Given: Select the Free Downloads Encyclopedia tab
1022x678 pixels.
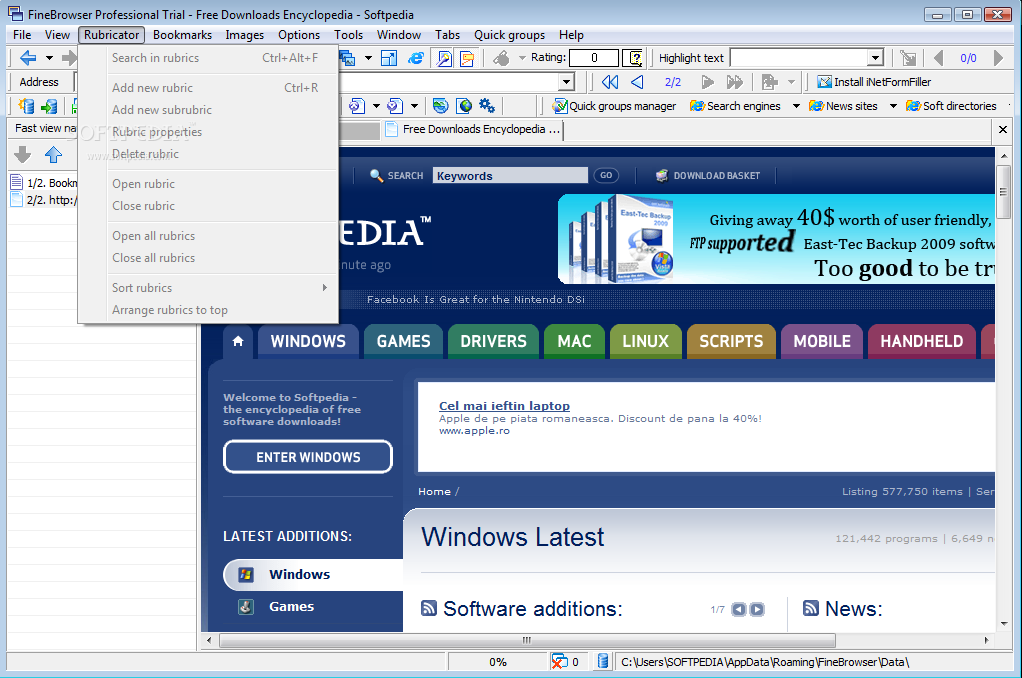Looking at the screenshot, I should pos(474,130).
